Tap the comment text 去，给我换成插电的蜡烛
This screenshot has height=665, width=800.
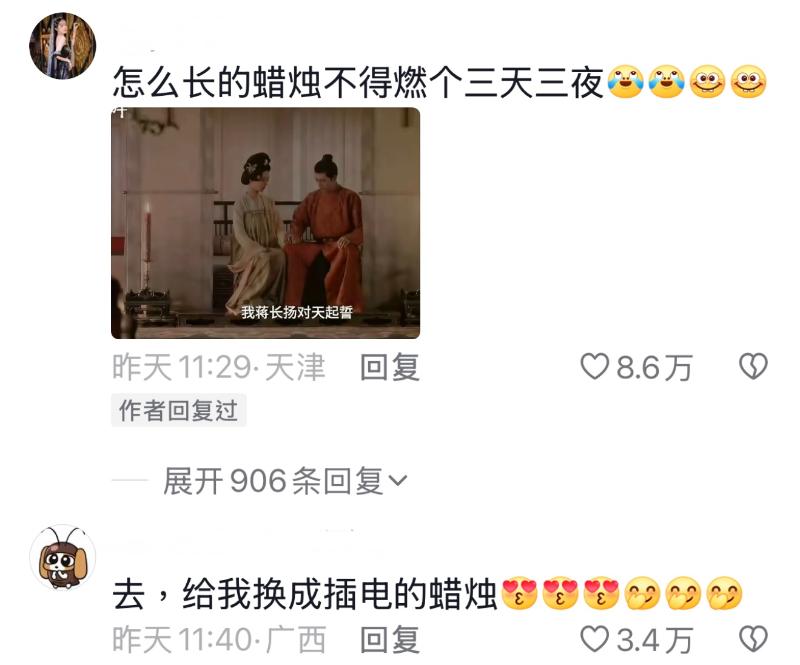[x=305, y=594]
